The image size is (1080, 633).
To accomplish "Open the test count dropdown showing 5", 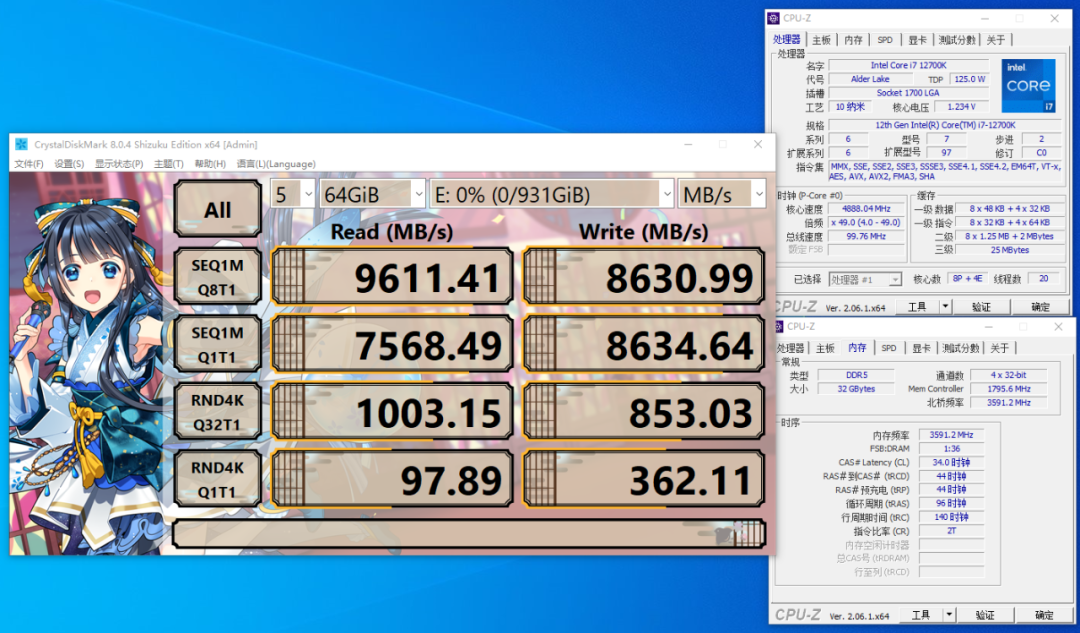I will [293, 195].
